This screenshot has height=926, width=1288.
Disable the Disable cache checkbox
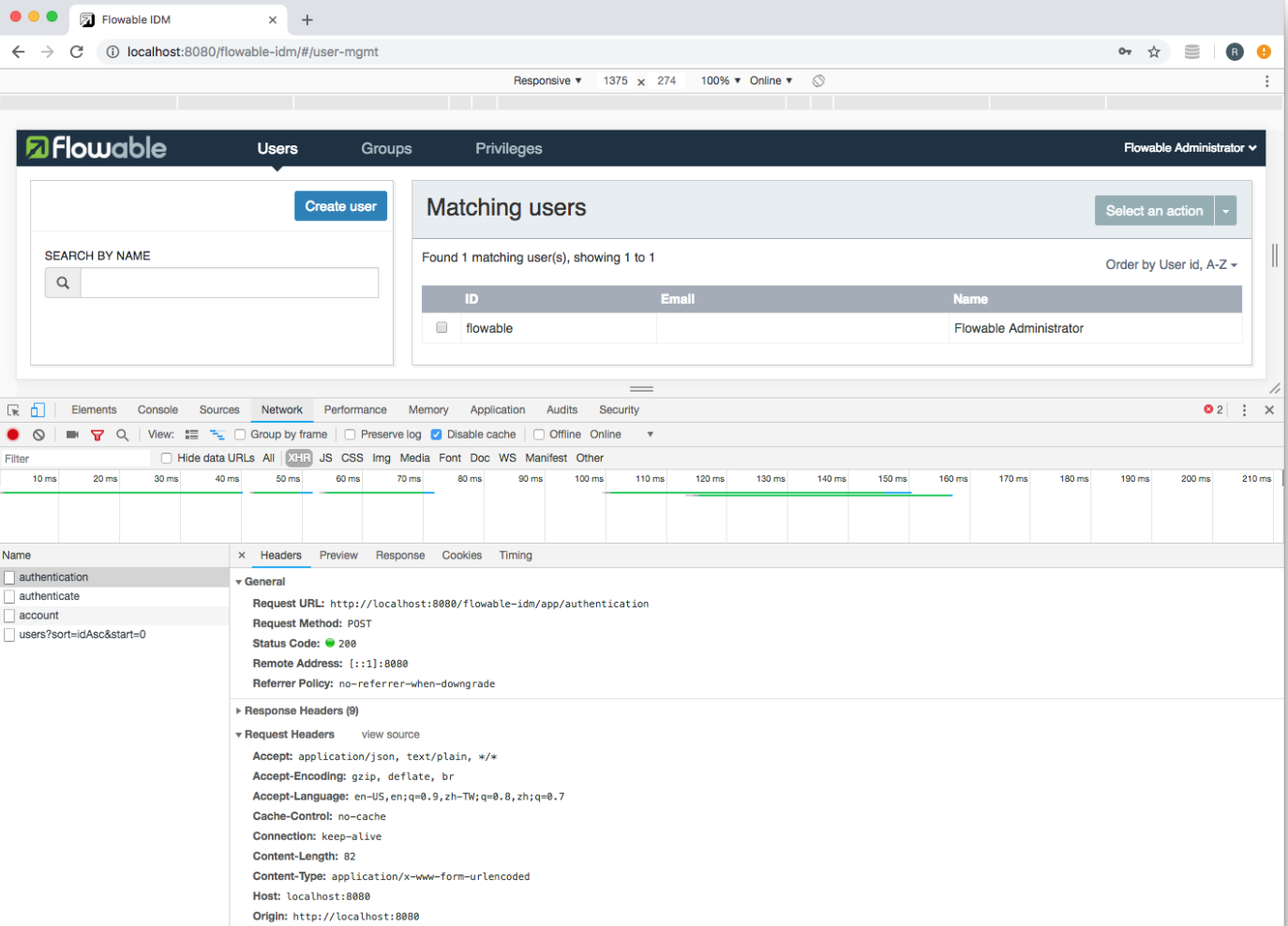click(x=437, y=434)
